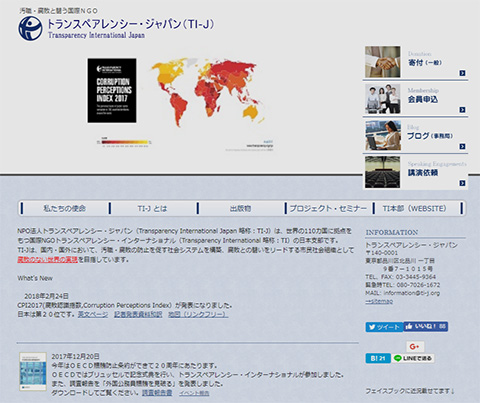Screen dimensions: 480x403
Task: Open the 調査報告書 download link
Action: 157,393
